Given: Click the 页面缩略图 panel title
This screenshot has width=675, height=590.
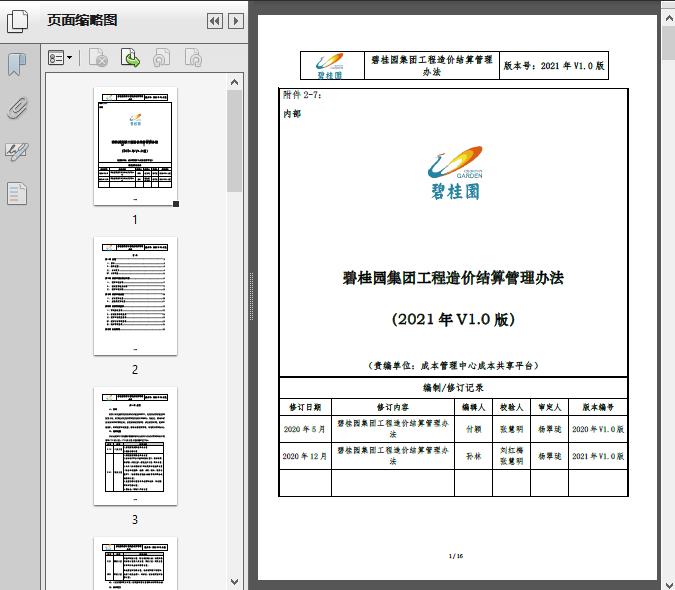Looking at the screenshot, I should [x=82, y=20].
